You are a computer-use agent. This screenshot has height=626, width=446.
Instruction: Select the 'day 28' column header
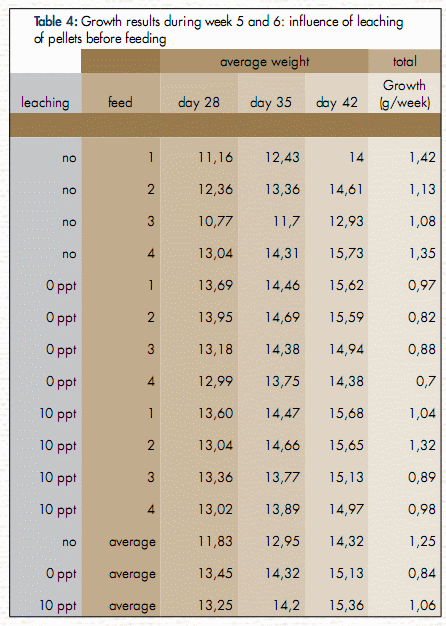(x=199, y=103)
